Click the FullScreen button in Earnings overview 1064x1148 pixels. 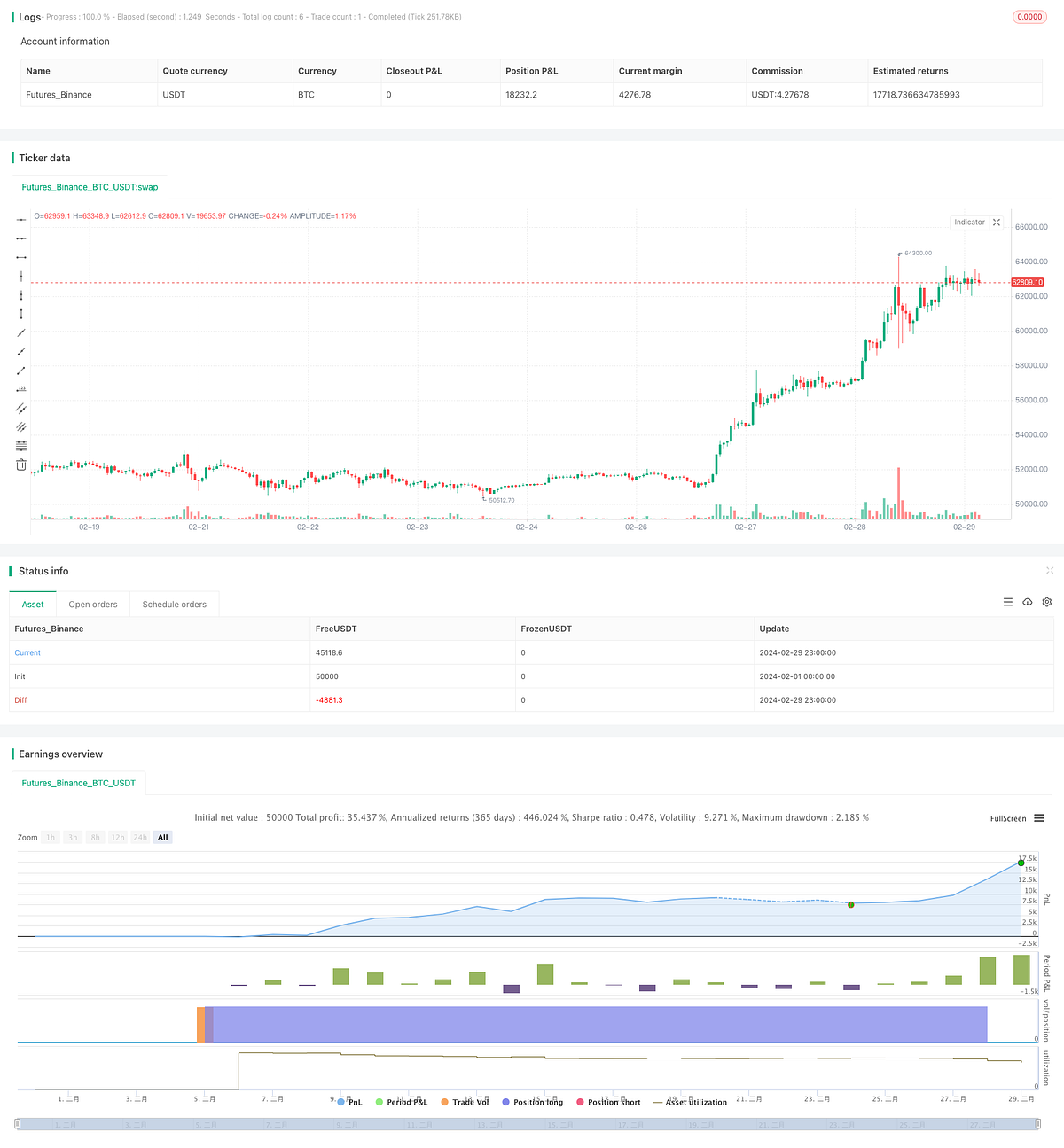[x=1007, y=818]
